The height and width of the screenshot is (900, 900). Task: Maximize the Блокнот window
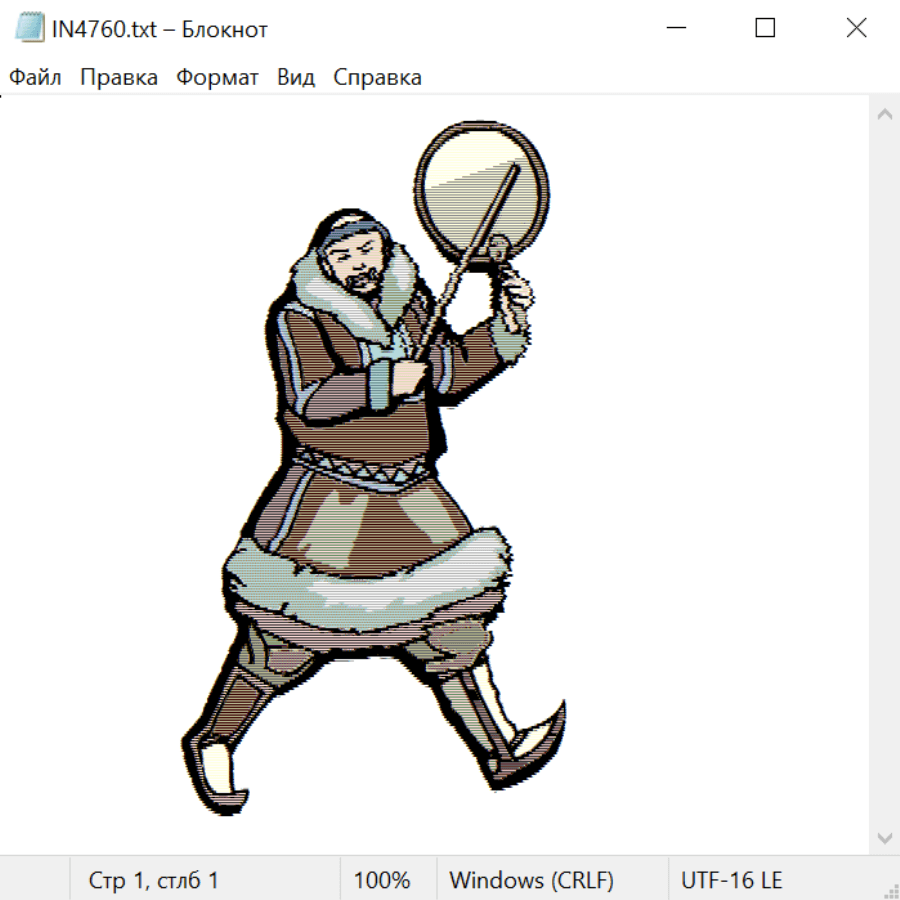pos(765,29)
